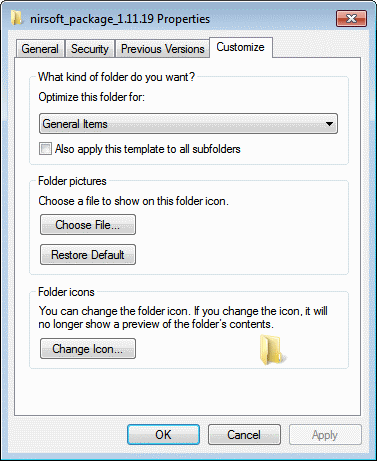
Task: Enable the apply template to subfolders checkbox
Action: point(45,148)
